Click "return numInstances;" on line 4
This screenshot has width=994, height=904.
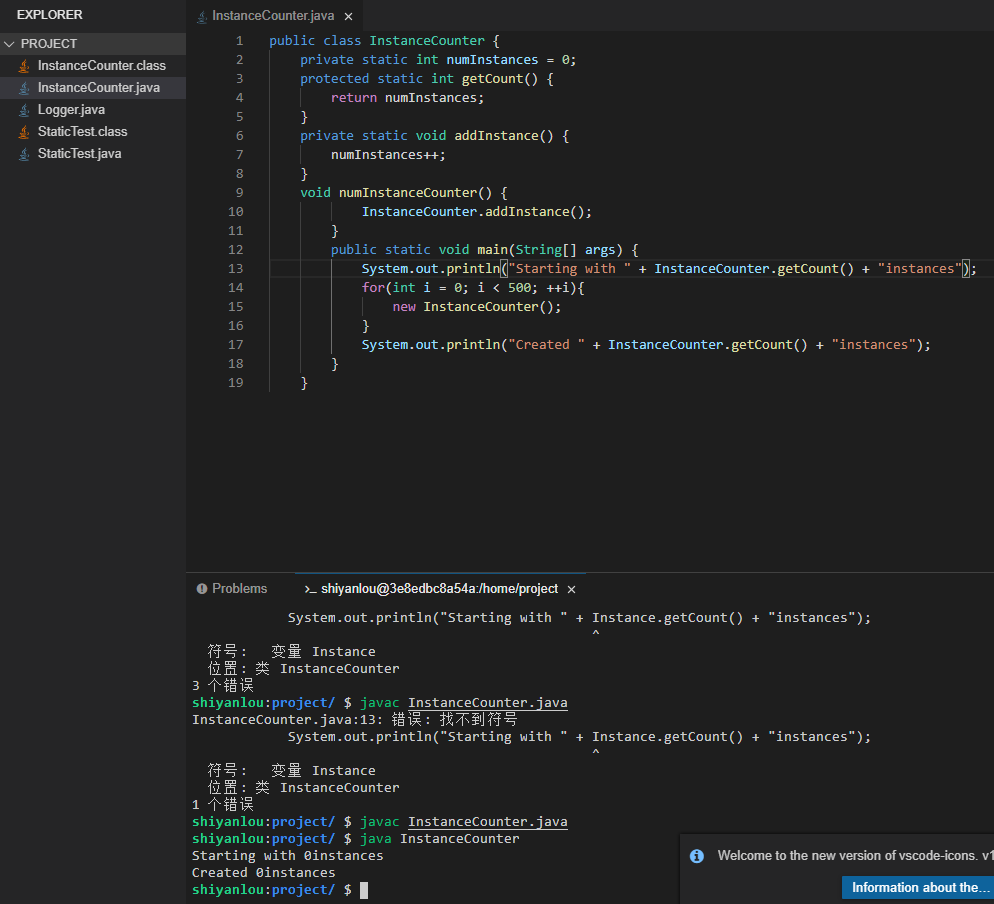point(407,98)
